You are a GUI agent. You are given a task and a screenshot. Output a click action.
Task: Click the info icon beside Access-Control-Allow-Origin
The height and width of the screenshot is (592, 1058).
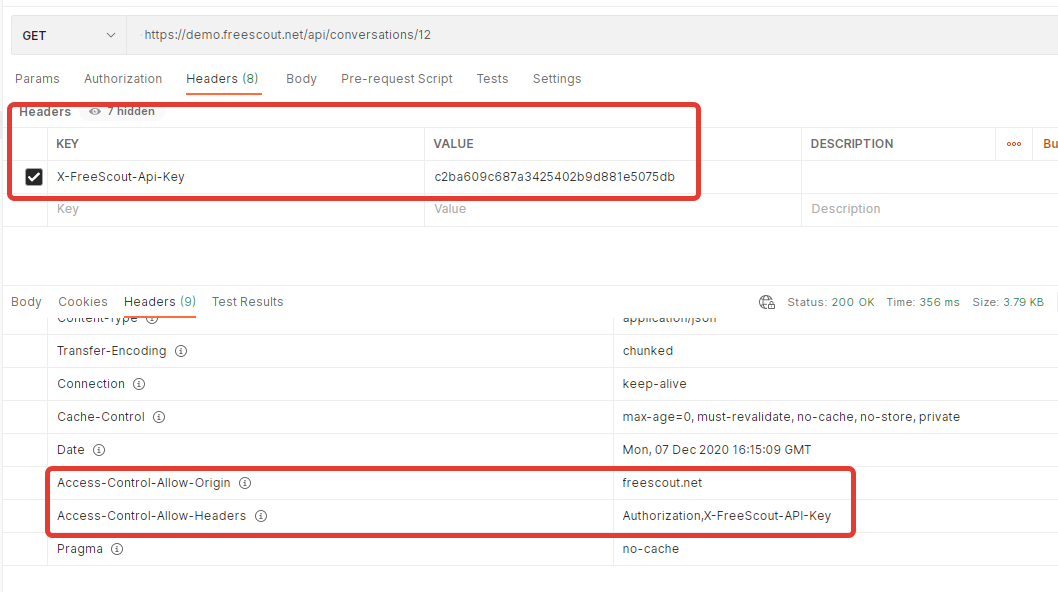pos(245,483)
